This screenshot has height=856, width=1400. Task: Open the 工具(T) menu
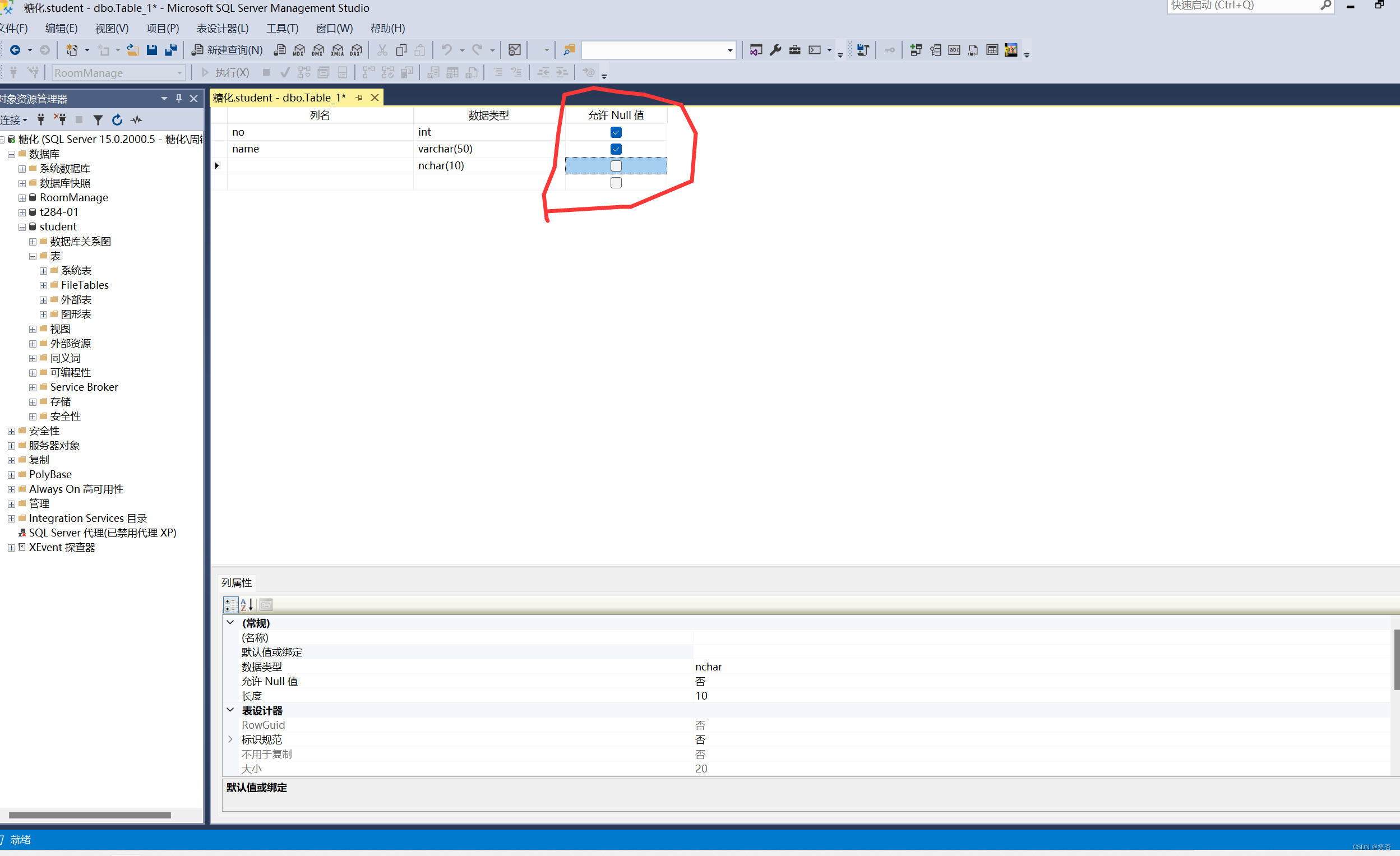(x=283, y=28)
